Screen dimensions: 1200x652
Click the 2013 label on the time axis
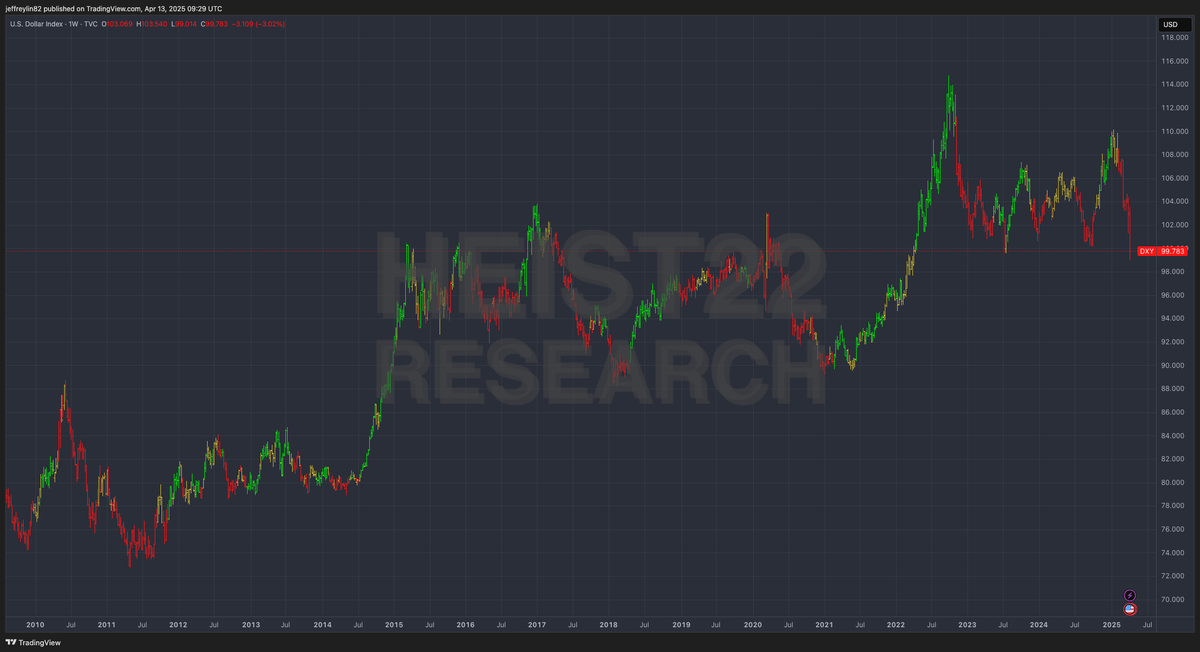(250, 625)
